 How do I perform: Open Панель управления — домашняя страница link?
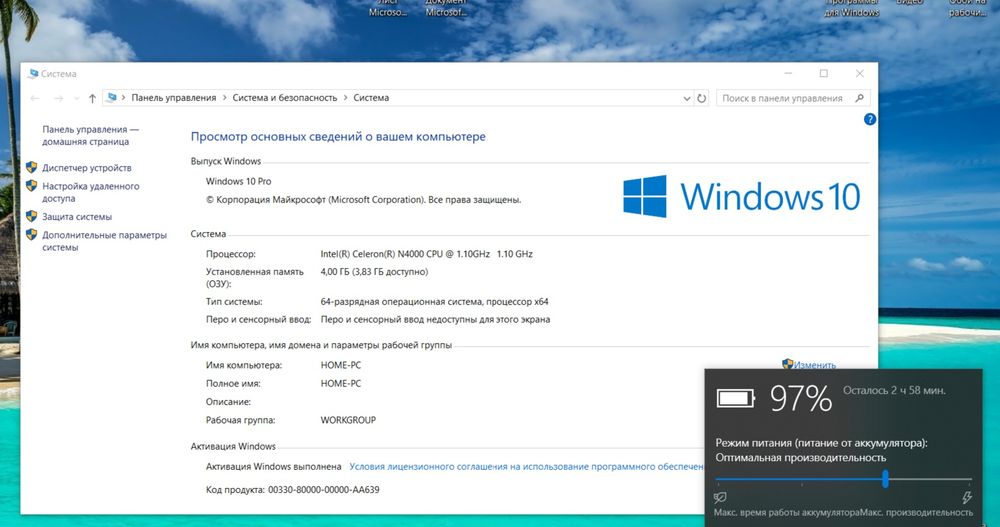90,135
